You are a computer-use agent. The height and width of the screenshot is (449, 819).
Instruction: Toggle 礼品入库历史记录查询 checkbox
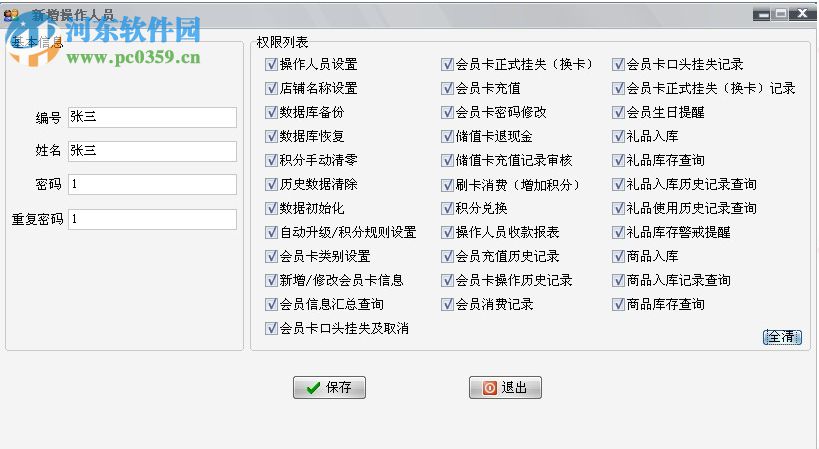[x=618, y=184]
